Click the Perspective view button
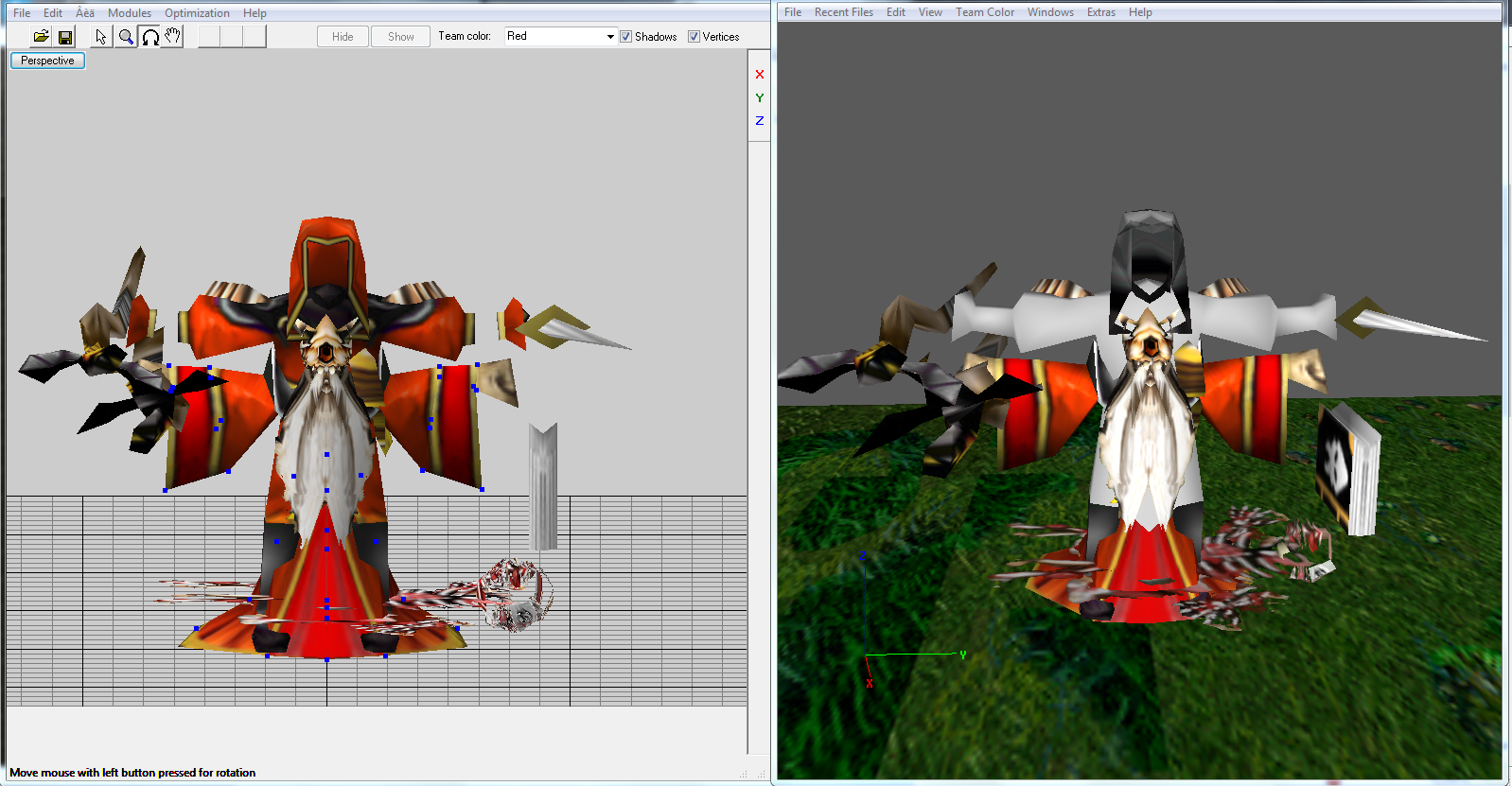 pyautogui.click(x=47, y=61)
